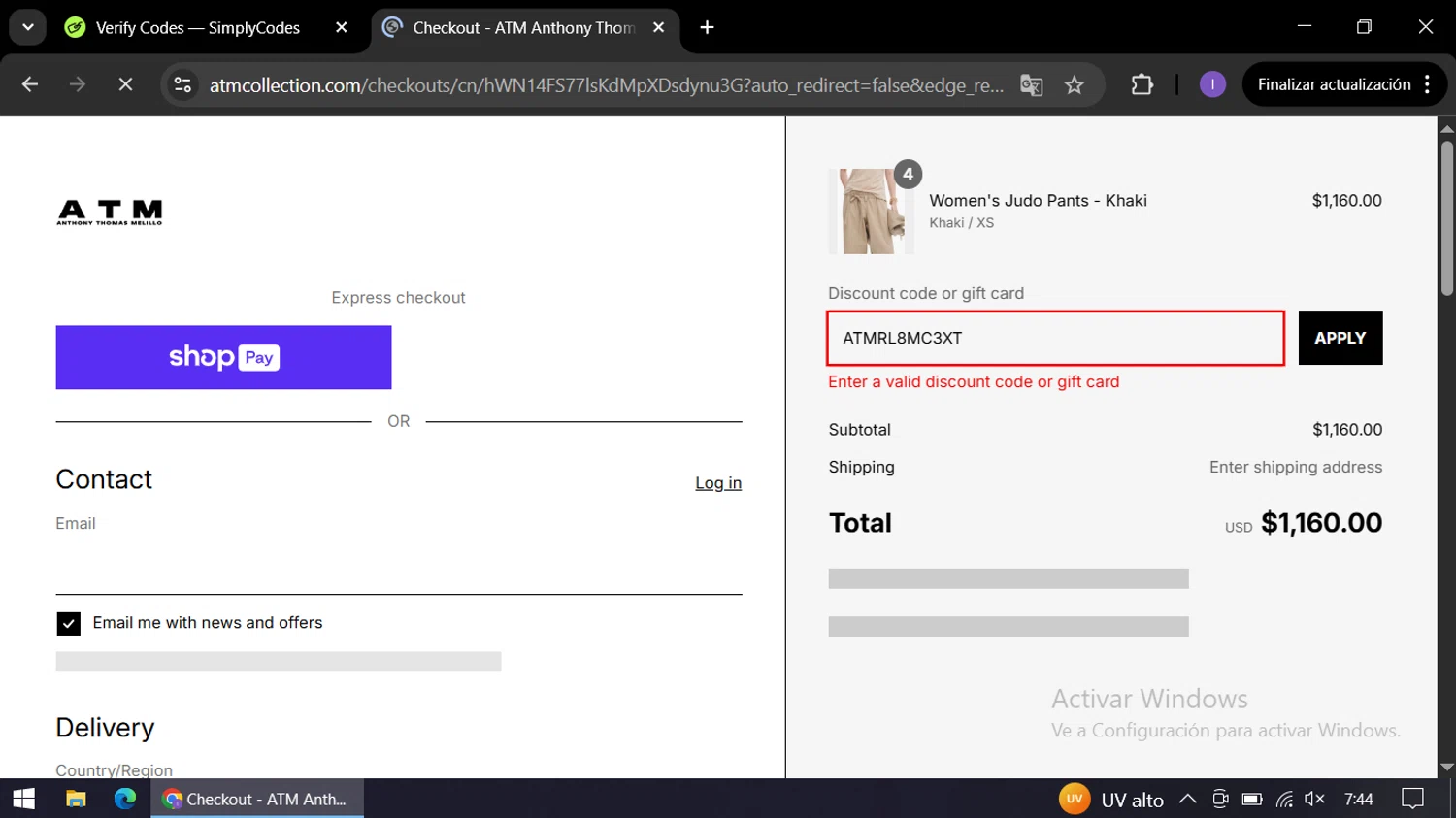The height and width of the screenshot is (818, 1456).
Task: Click the ATM Anthony Thomas Melillo logo
Action: tap(110, 213)
